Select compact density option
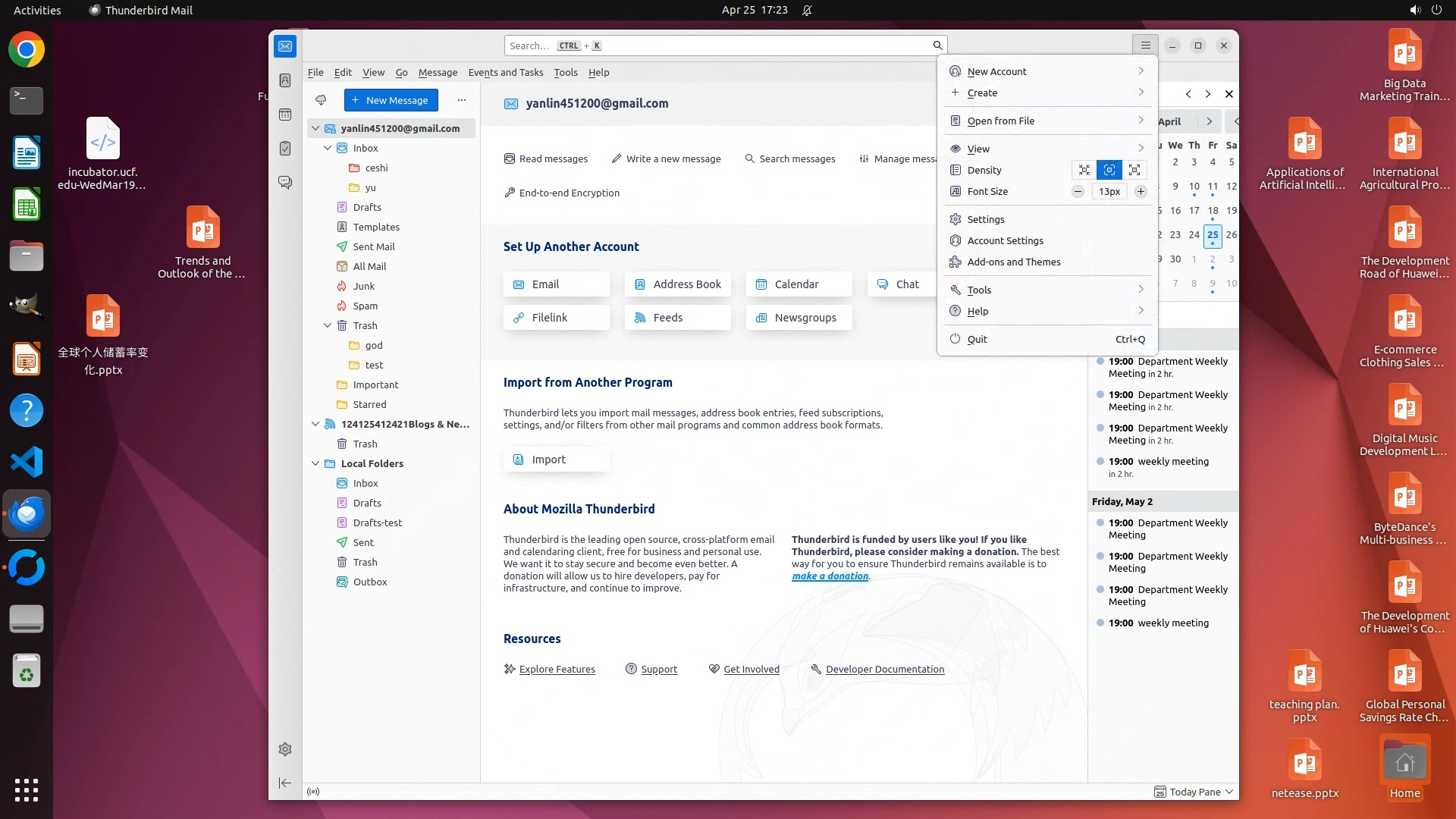 1084,170
